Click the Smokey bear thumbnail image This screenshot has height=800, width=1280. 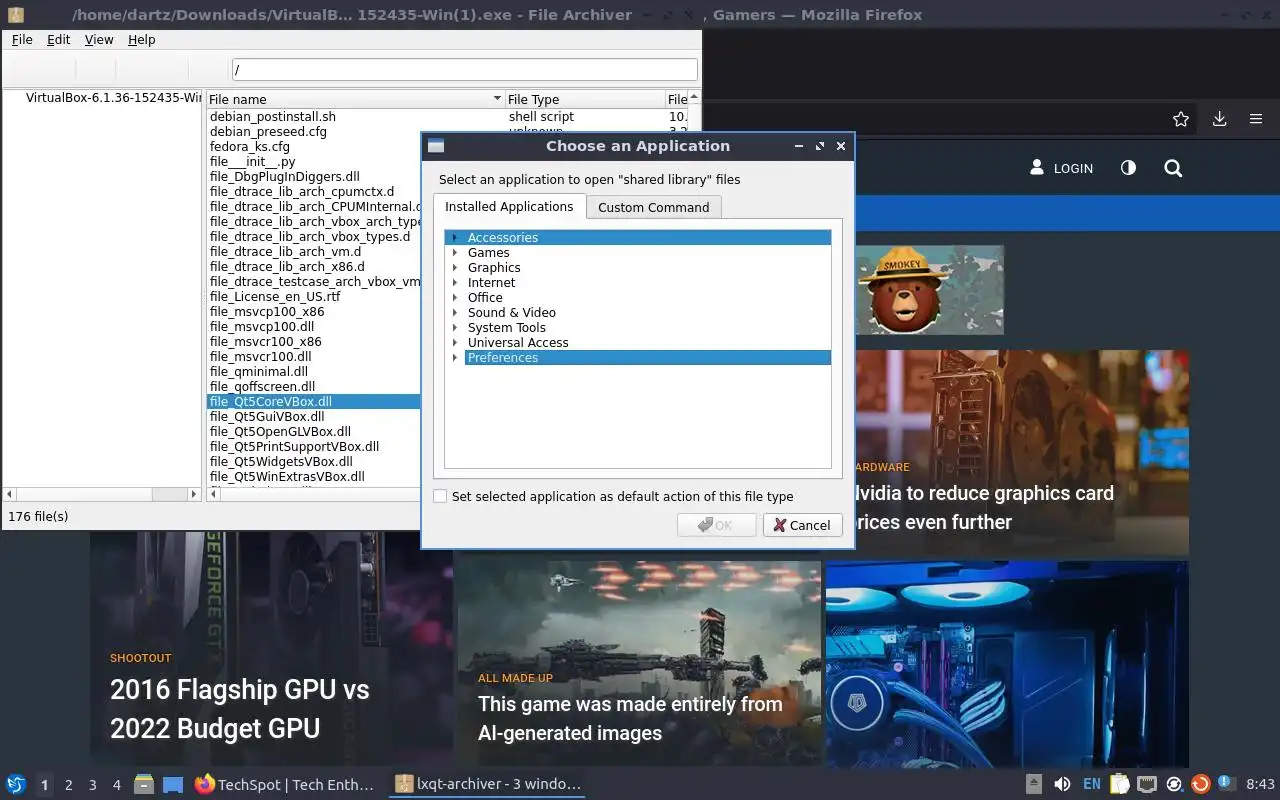click(x=929, y=290)
